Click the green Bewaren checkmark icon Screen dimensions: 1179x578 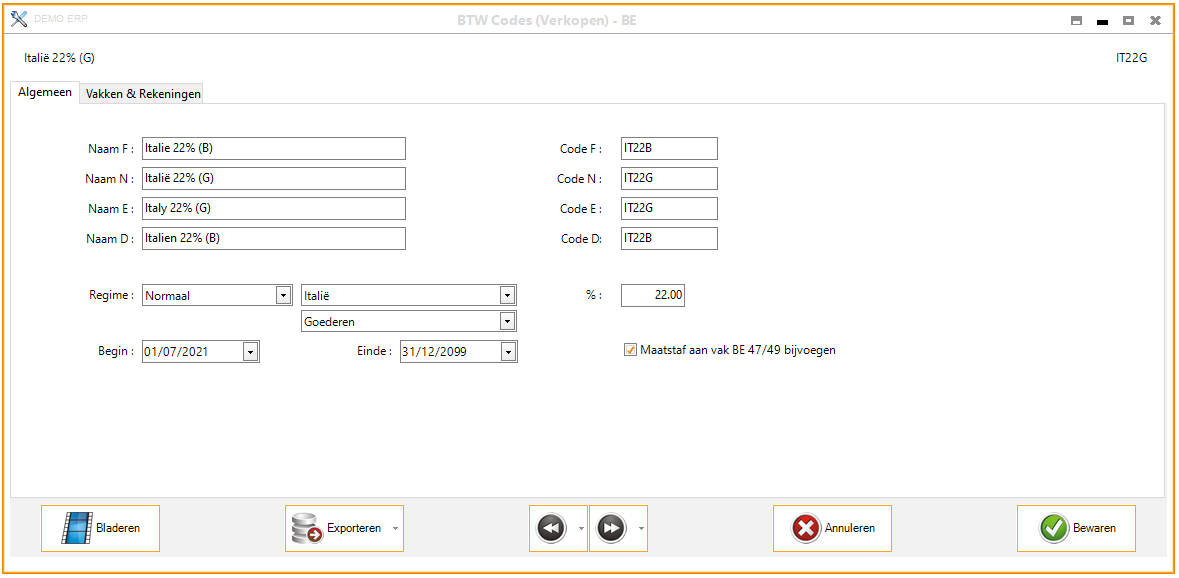[x=1054, y=528]
